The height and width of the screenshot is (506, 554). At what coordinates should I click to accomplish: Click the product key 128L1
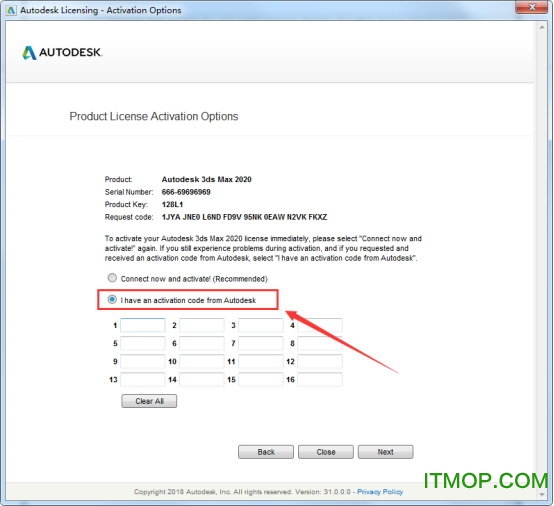pyautogui.click(x=172, y=204)
